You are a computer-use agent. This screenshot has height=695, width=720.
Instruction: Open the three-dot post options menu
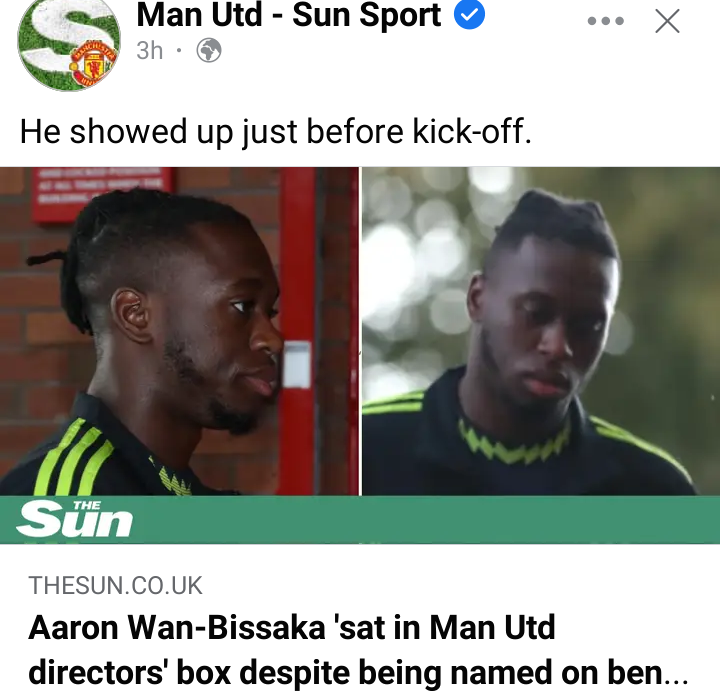(606, 21)
